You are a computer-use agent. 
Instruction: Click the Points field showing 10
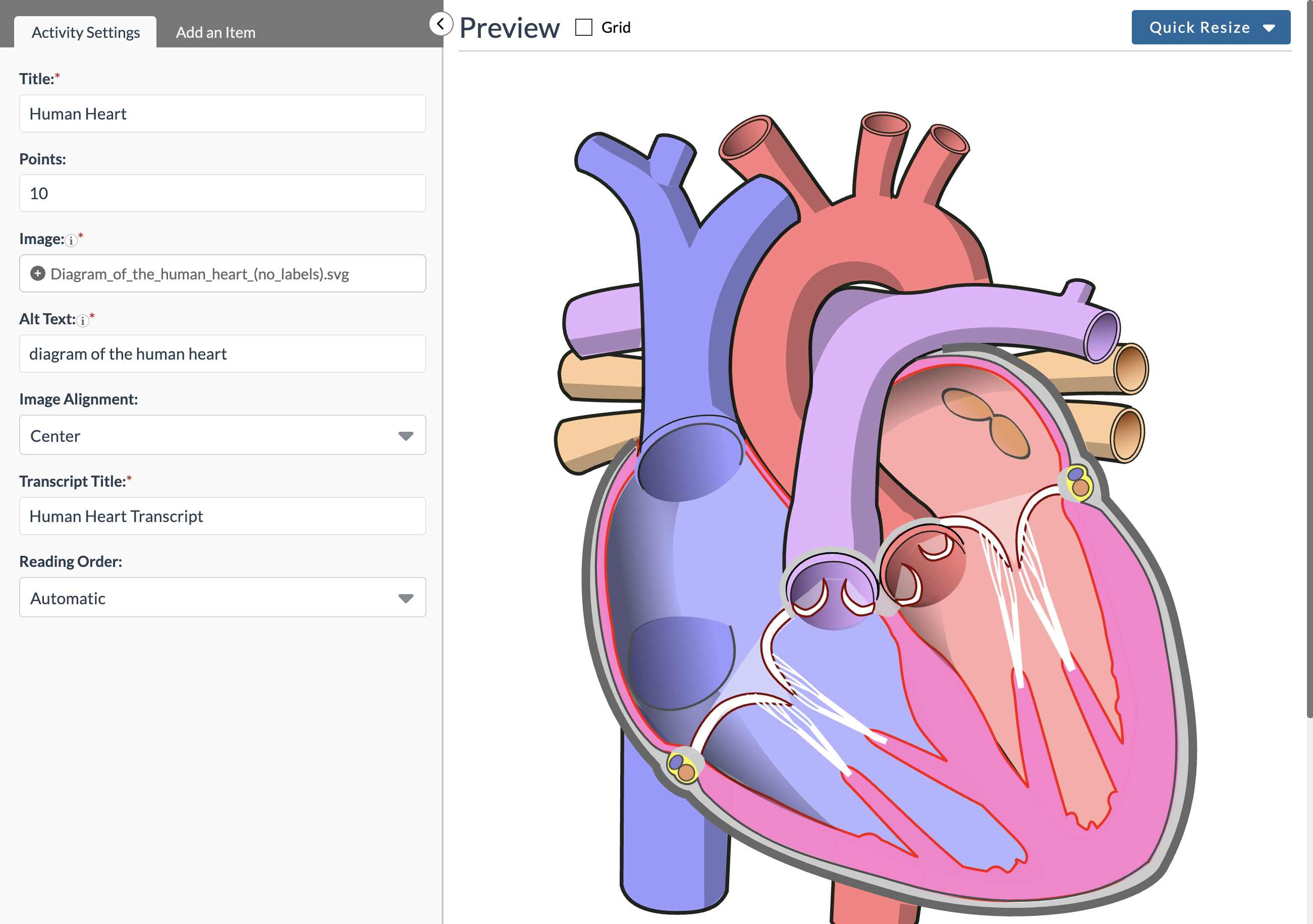coord(223,193)
